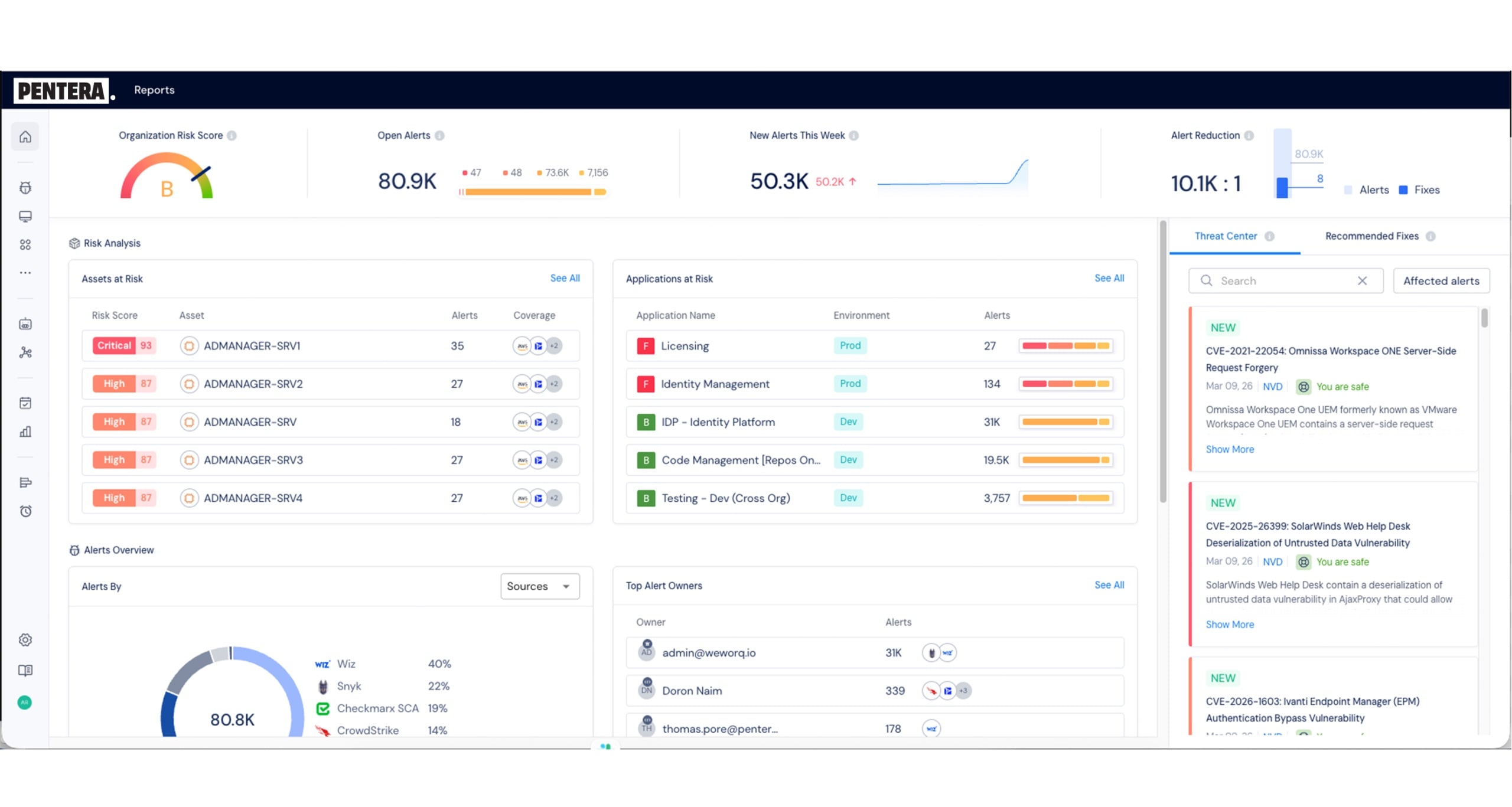This screenshot has height=807, width=1512.
Task: Open the book documentation sidebar icon
Action: click(x=25, y=671)
